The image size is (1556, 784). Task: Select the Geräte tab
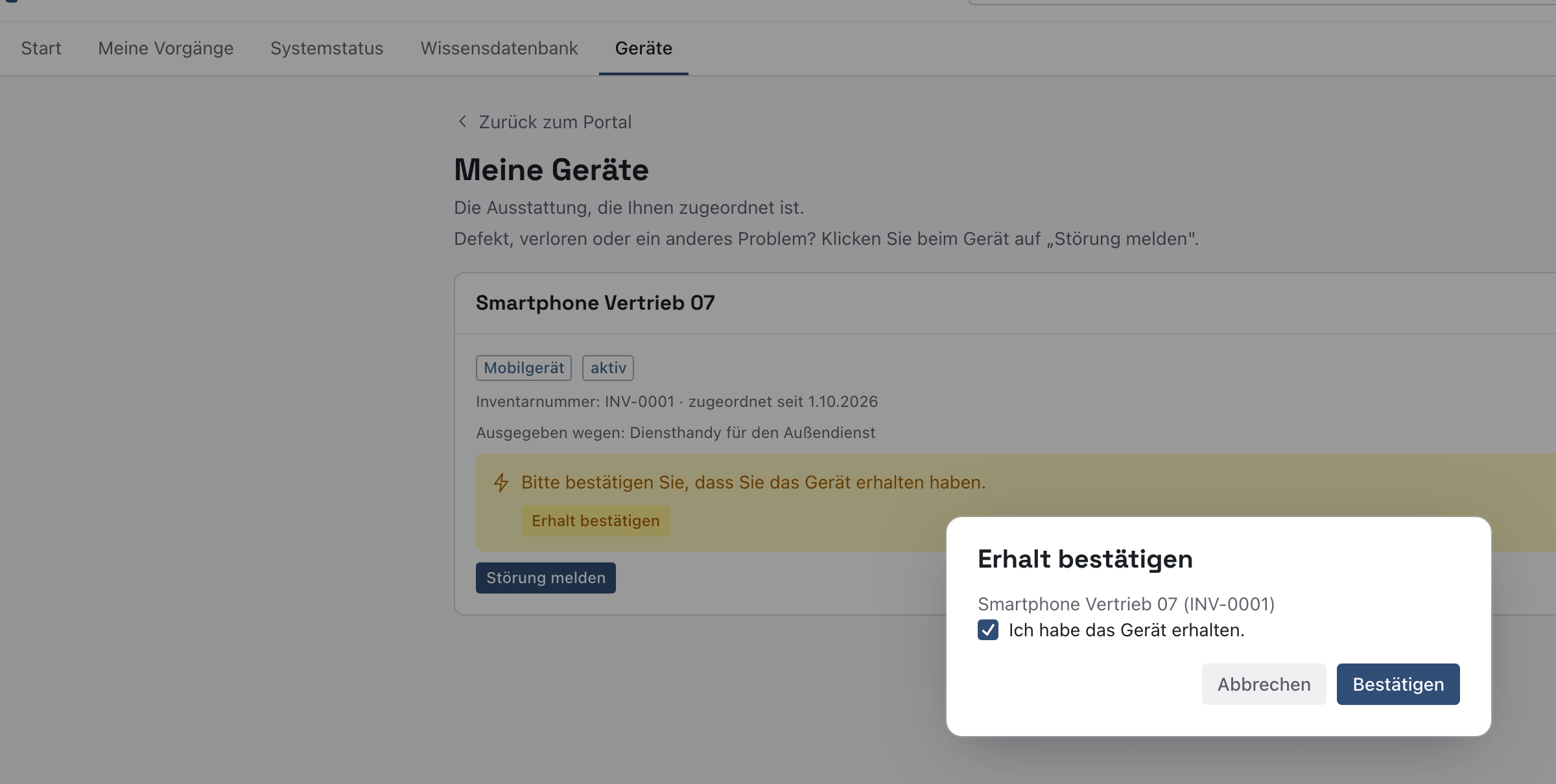click(644, 49)
